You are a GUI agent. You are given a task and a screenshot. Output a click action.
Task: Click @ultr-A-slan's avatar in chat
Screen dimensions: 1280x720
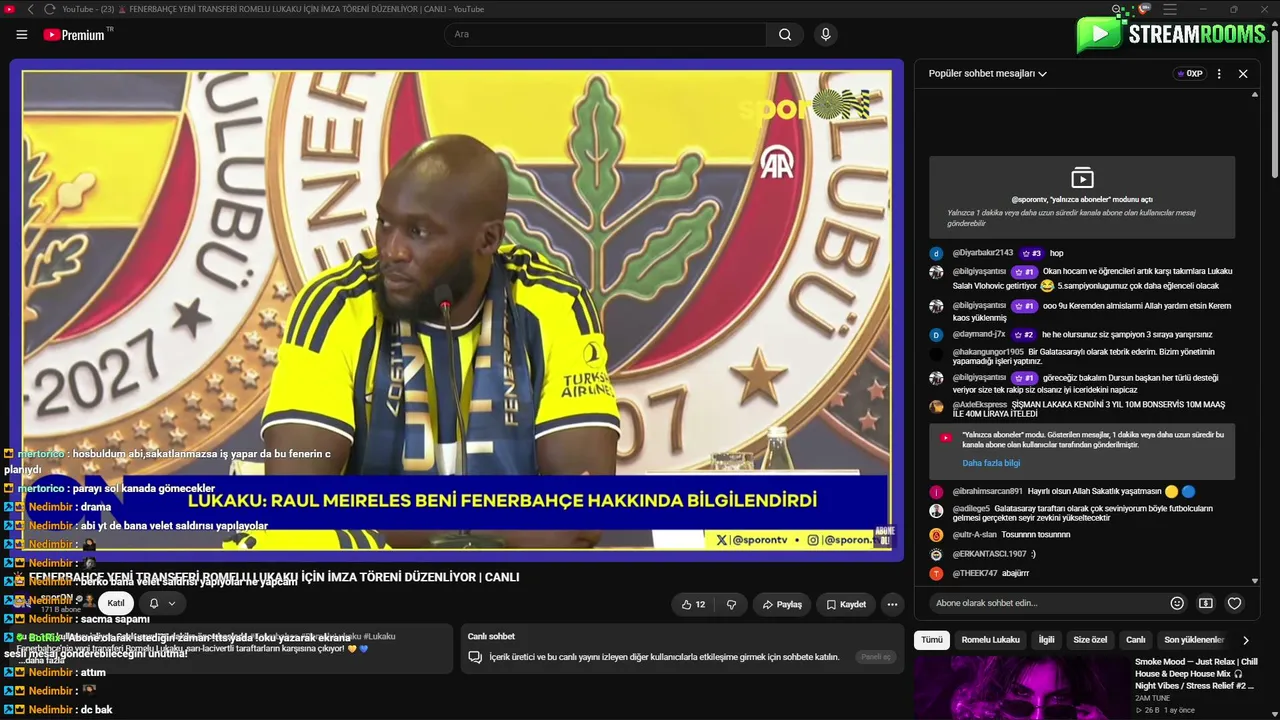(x=936, y=535)
